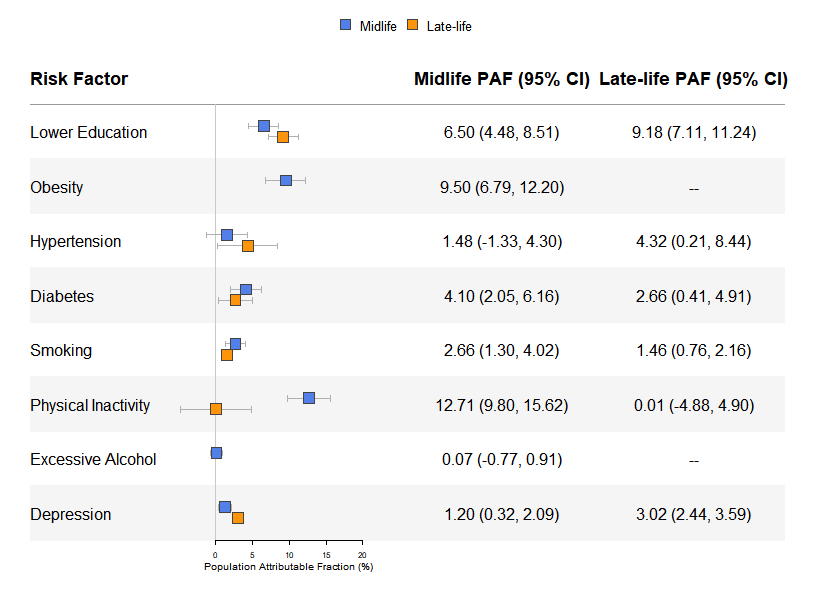Click the Population Attributable Fraction axis title
This screenshot has height=600, width=815.
click(288, 567)
